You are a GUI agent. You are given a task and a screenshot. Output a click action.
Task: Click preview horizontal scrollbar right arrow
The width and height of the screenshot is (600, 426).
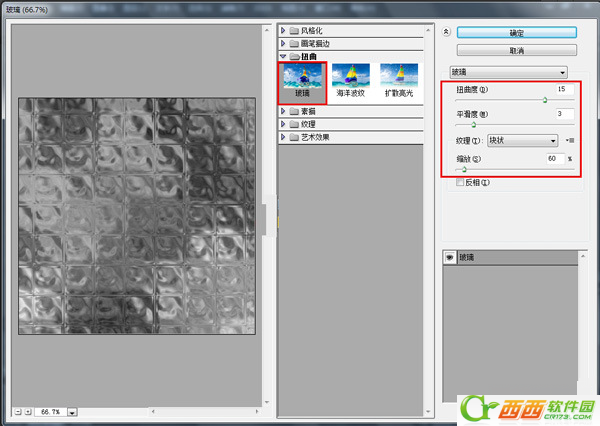tap(257, 411)
